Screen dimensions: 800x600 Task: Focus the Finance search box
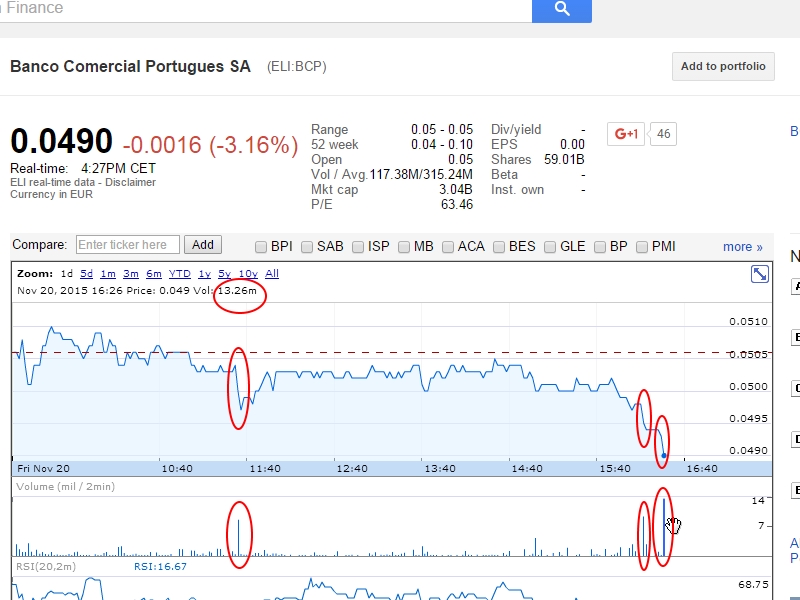pos(265,10)
